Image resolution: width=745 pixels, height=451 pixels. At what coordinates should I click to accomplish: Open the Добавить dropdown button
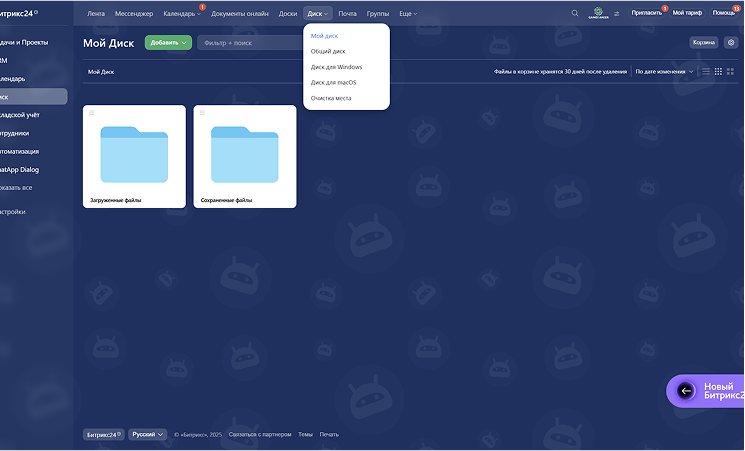click(x=168, y=43)
